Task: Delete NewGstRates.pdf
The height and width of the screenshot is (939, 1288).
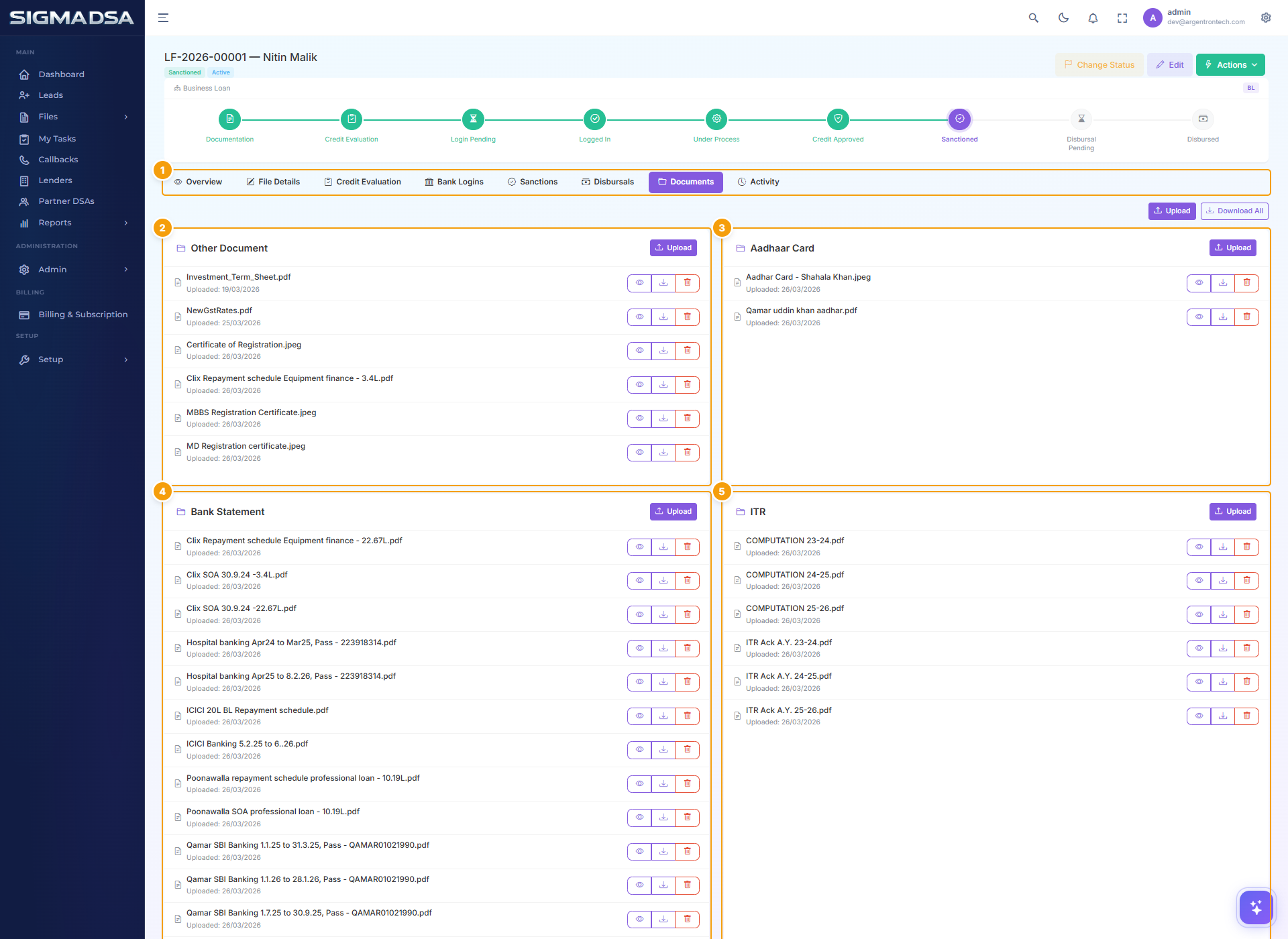Action: tap(688, 317)
